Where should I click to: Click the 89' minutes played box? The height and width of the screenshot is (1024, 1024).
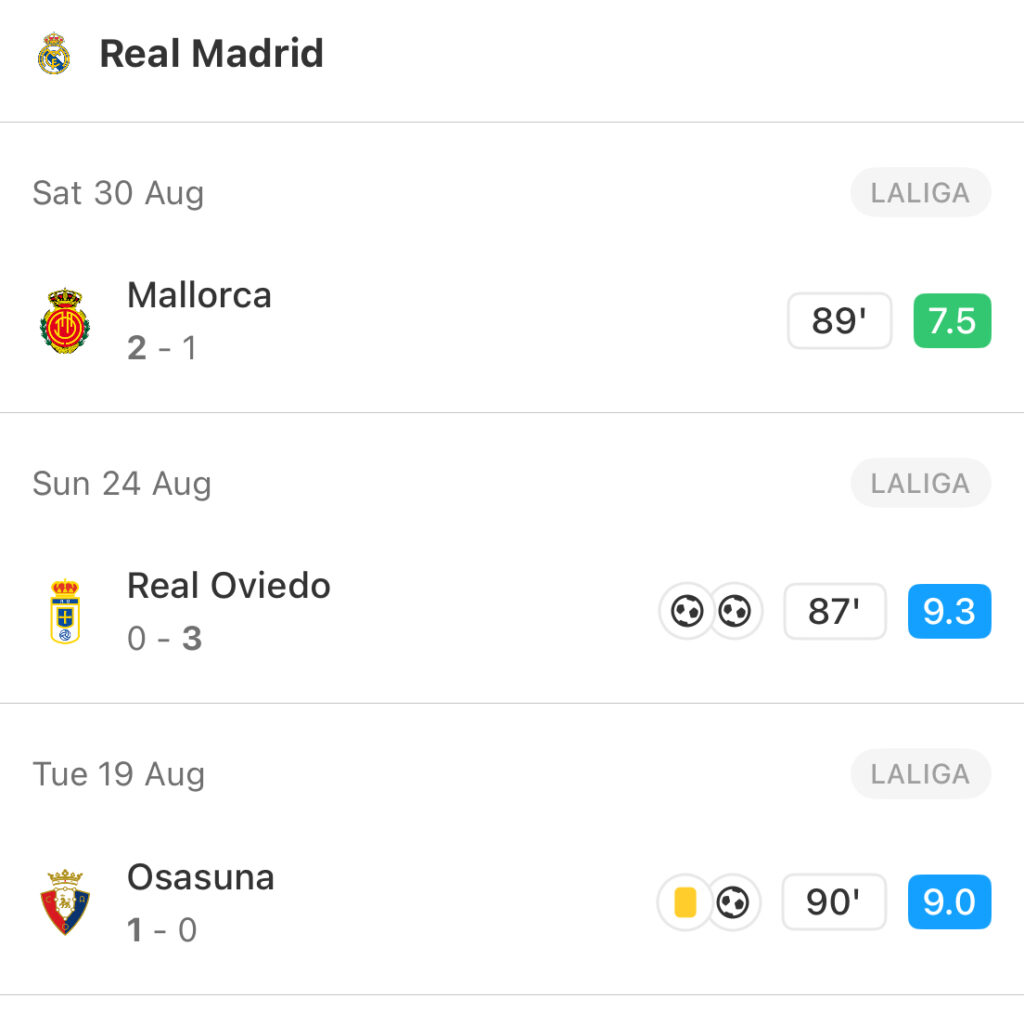[839, 321]
